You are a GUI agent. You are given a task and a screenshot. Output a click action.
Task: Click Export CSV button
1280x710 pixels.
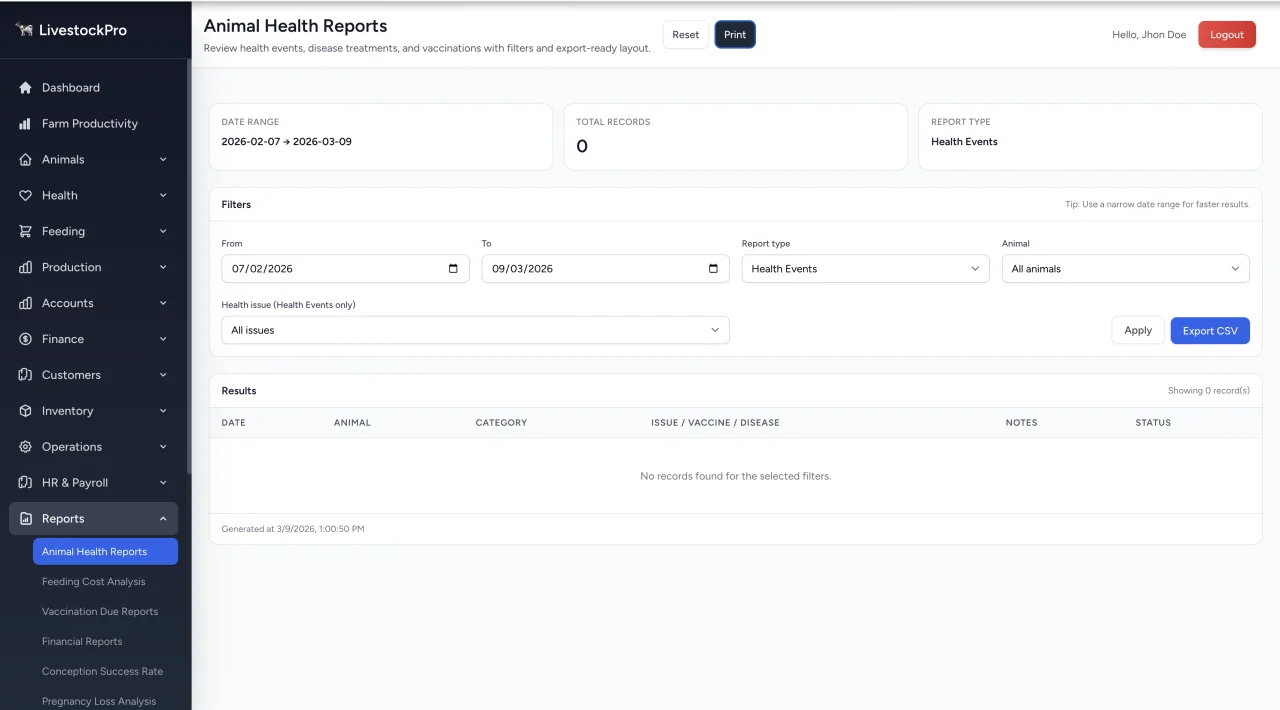(1210, 330)
